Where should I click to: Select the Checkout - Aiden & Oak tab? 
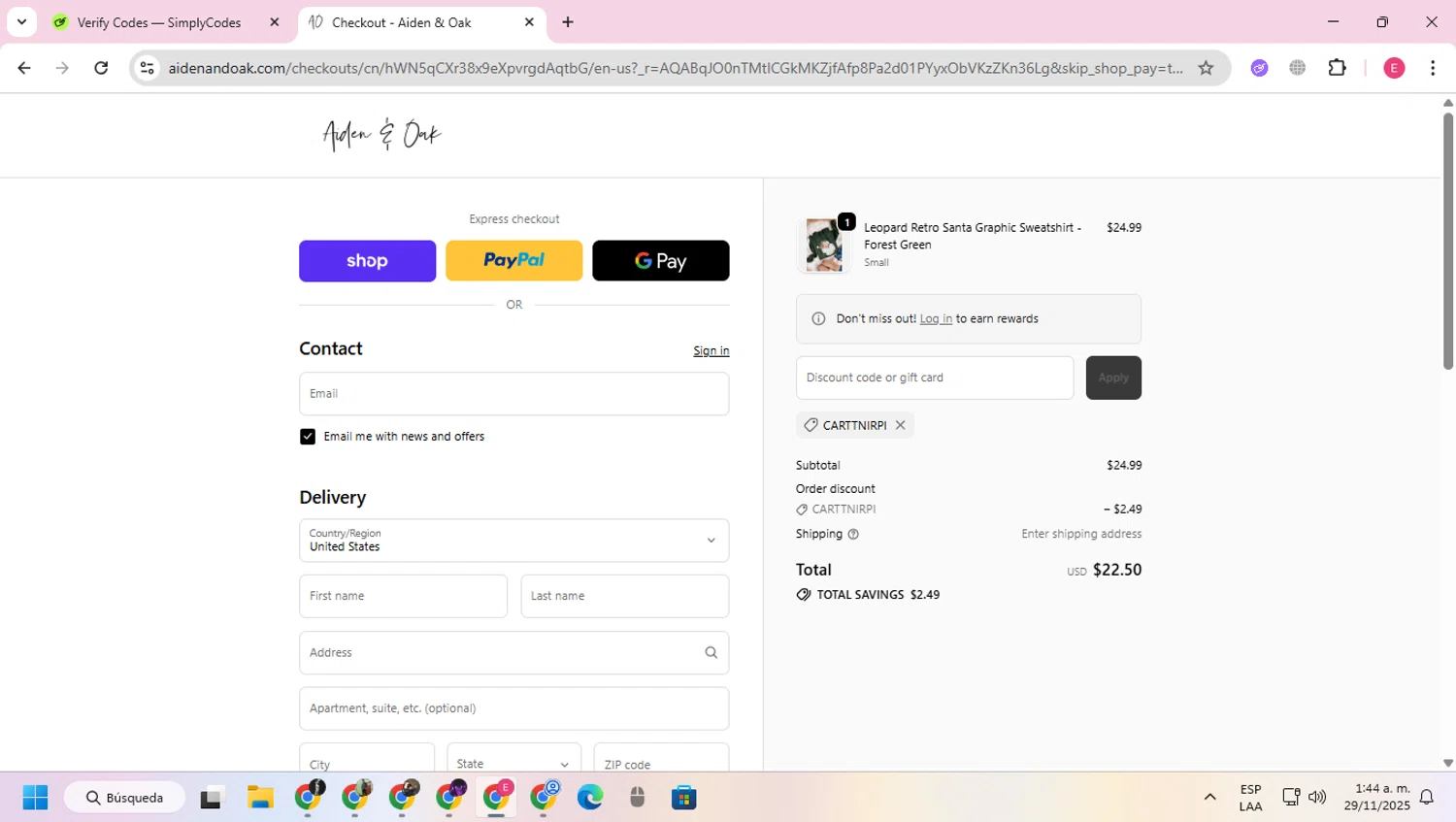[401, 22]
